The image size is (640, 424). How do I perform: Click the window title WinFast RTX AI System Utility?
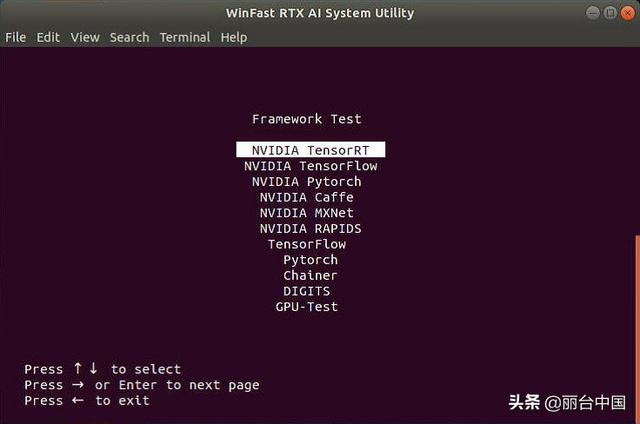click(320, 13)
